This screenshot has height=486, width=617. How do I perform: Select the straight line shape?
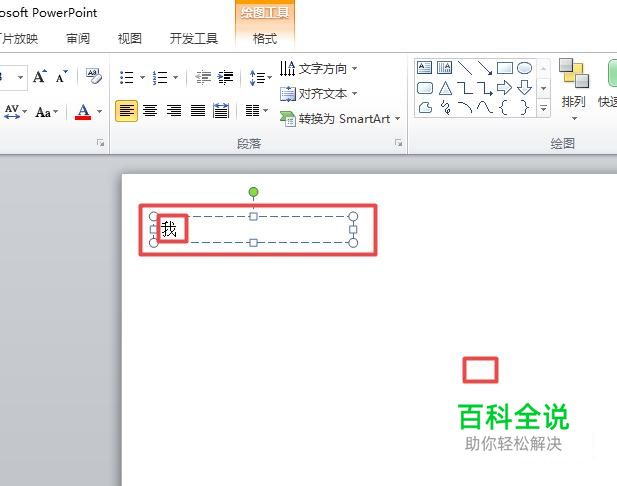click(465, 68)
